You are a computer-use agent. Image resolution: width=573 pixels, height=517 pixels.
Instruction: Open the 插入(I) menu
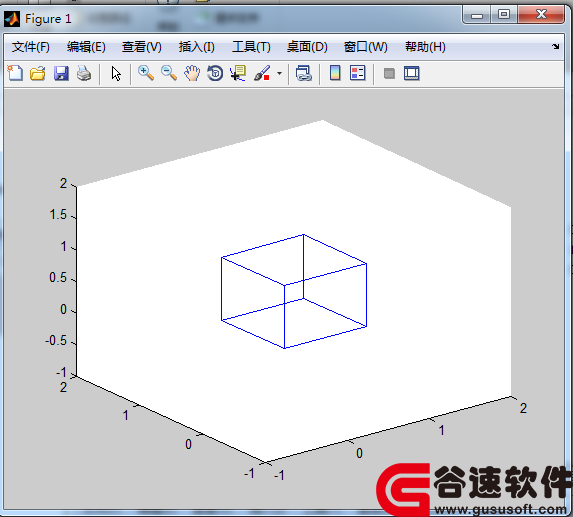pos(197,47)
